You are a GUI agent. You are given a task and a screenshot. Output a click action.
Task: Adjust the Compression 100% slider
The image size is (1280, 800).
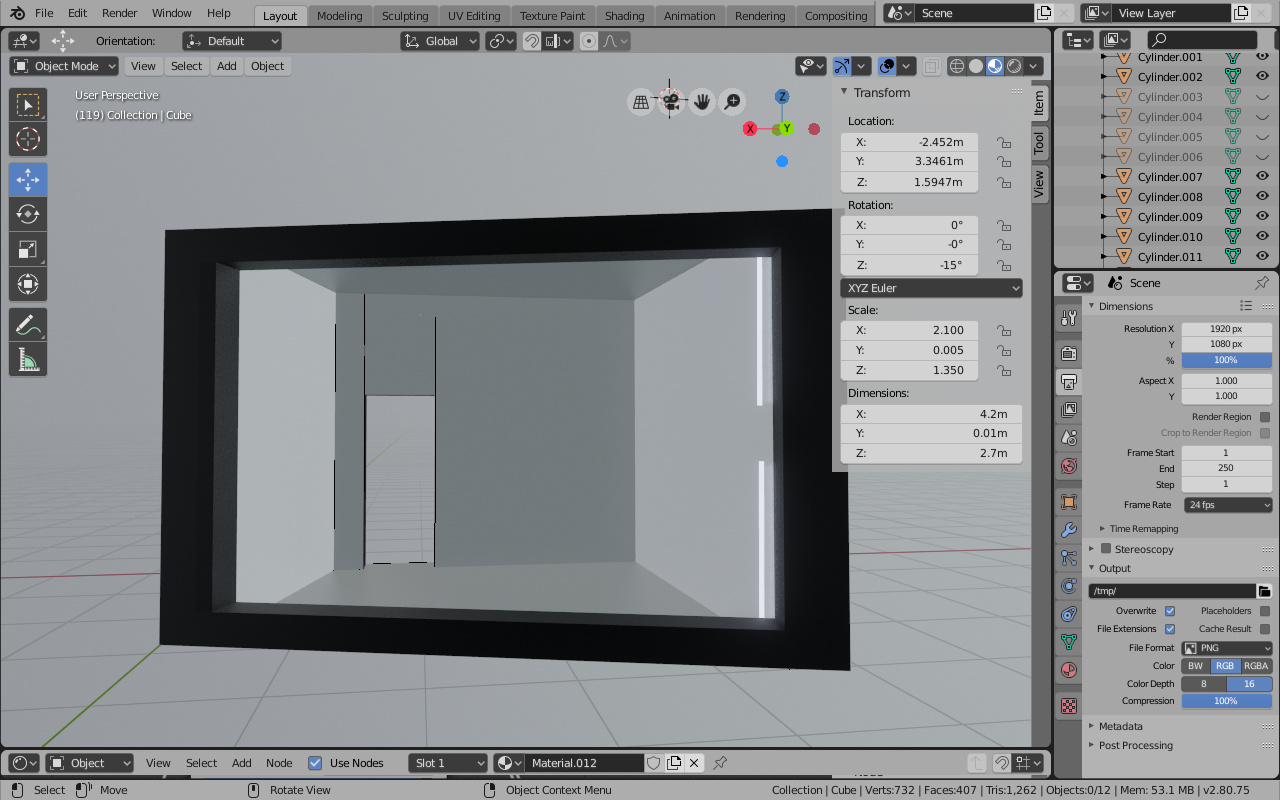coord(1227,701)
